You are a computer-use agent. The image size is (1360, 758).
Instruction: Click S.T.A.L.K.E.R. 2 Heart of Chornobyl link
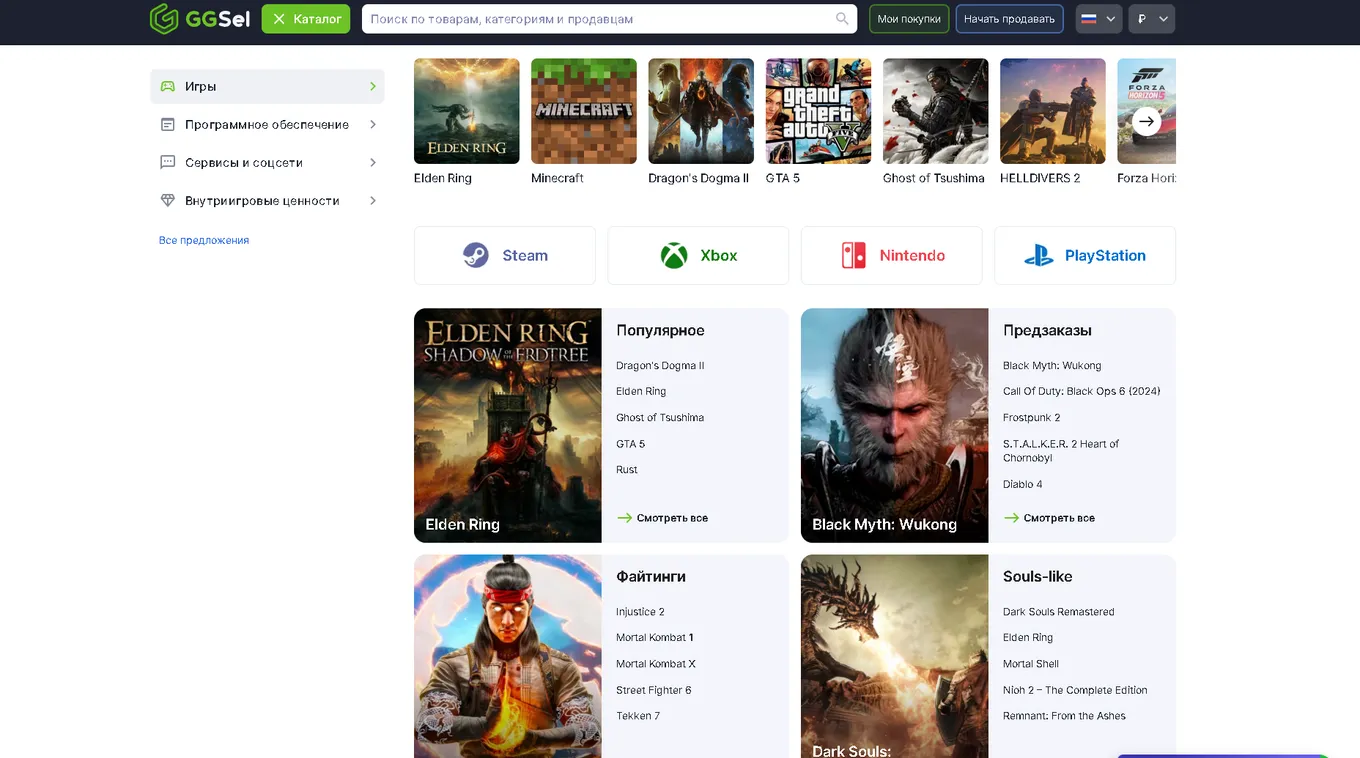tap(1061, 451)
